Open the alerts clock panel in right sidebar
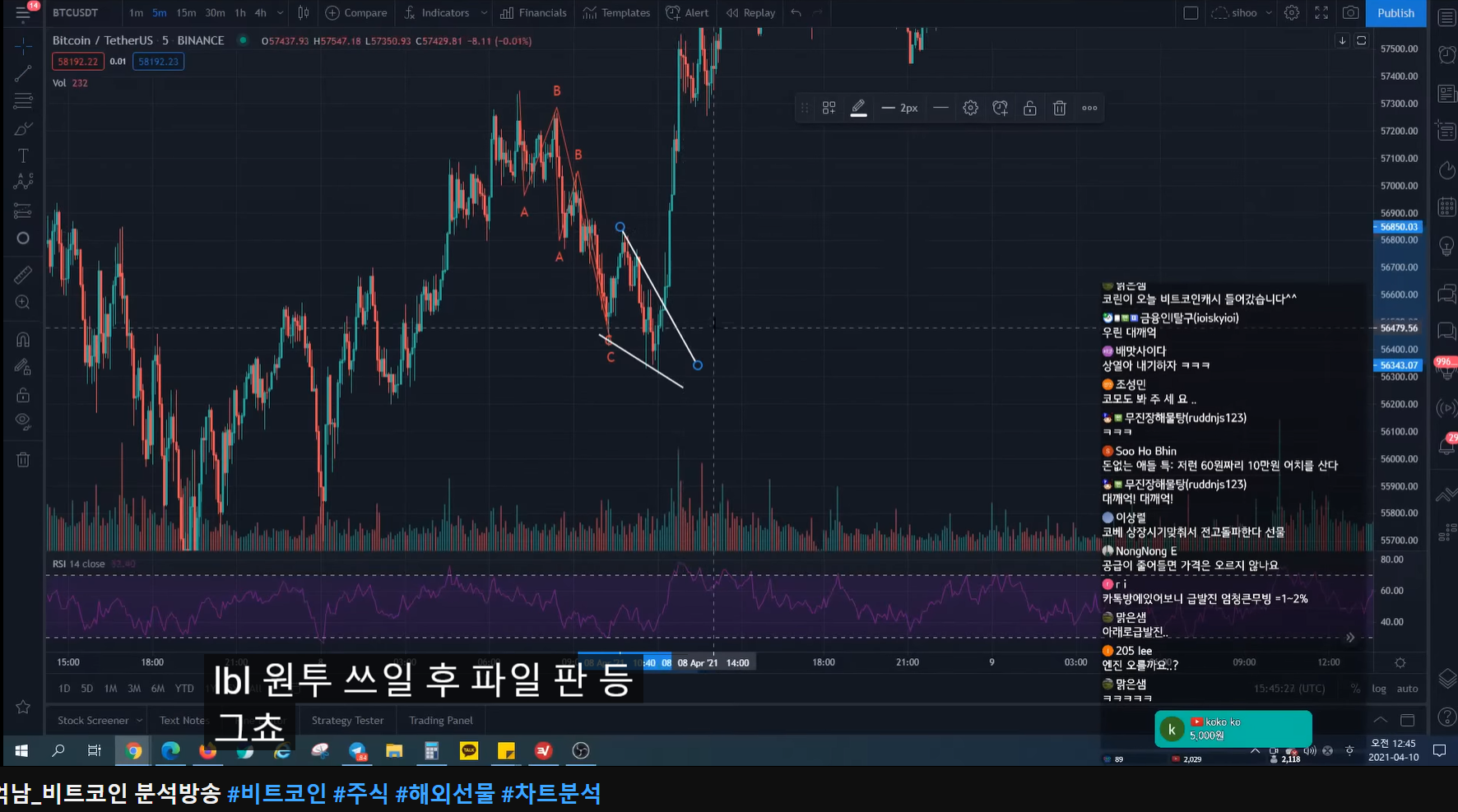Screen dimensions: 1458x812 pyautogui.click(x=1446, y=54)
